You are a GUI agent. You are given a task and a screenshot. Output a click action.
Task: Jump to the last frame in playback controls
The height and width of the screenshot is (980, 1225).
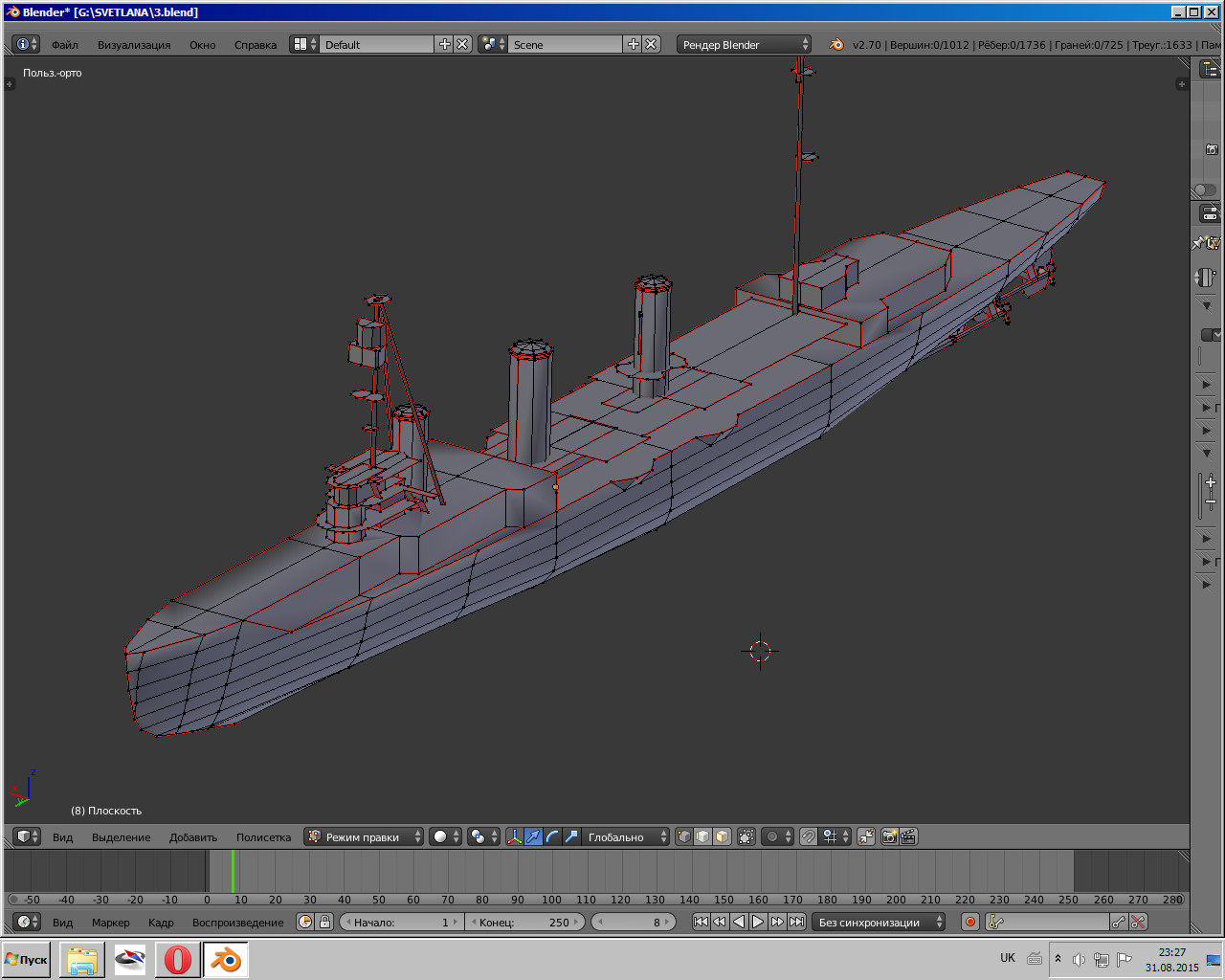(x=796, y=922)
